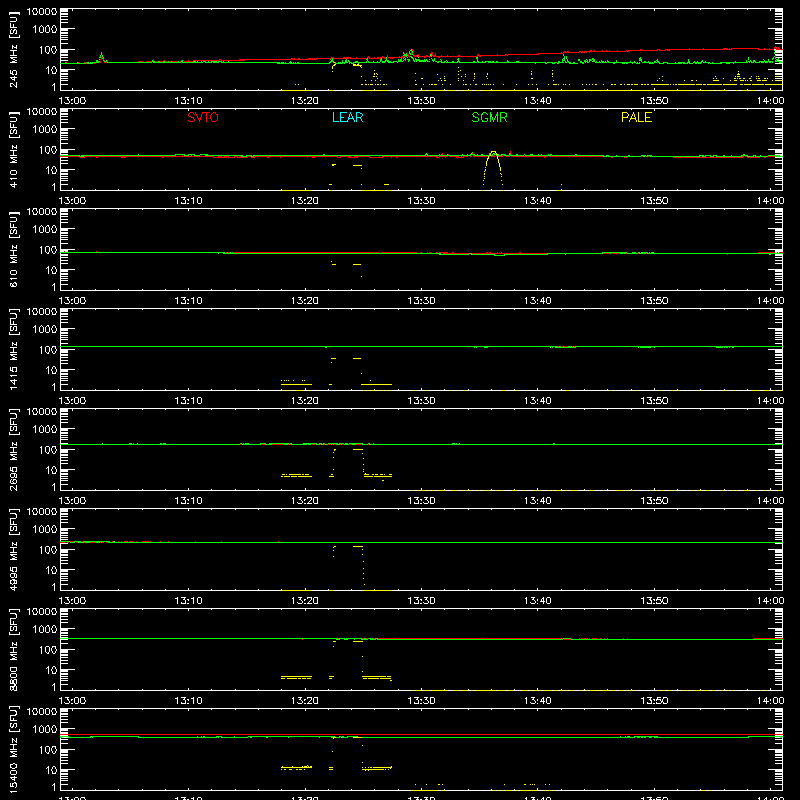
Task: Select the '410 MHz [SFU]' y-axis label
Action: [14, 149]
